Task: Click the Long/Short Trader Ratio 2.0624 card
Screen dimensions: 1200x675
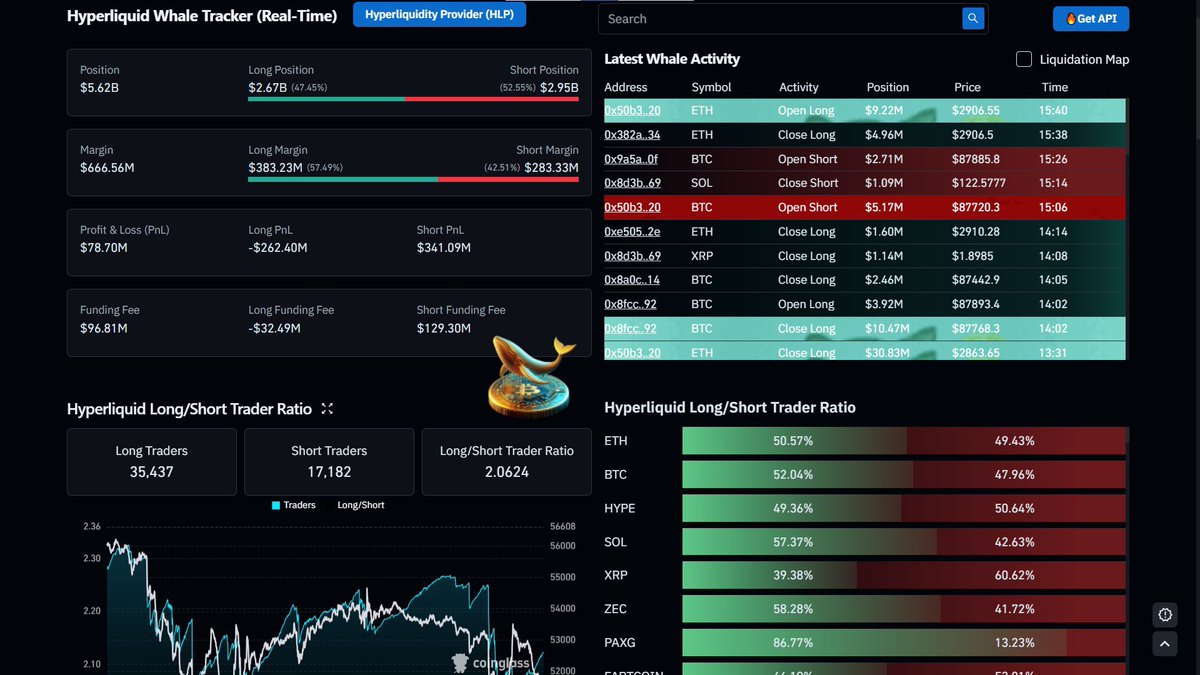Action: [x=507, y=462]
